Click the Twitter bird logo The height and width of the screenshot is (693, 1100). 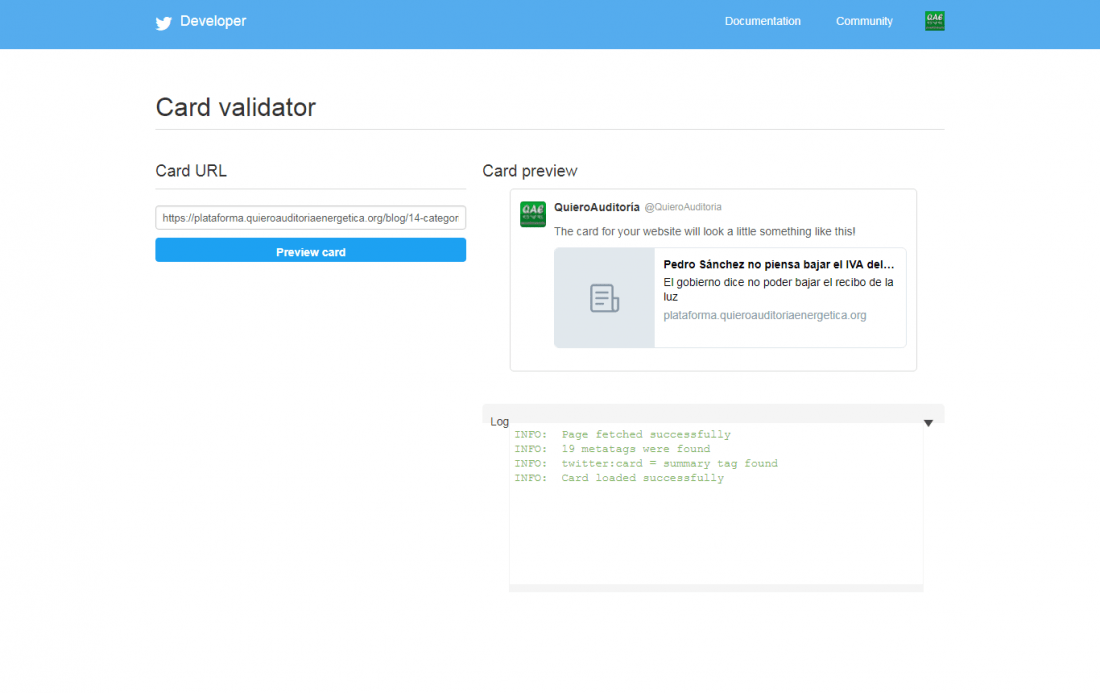(163, 23)
